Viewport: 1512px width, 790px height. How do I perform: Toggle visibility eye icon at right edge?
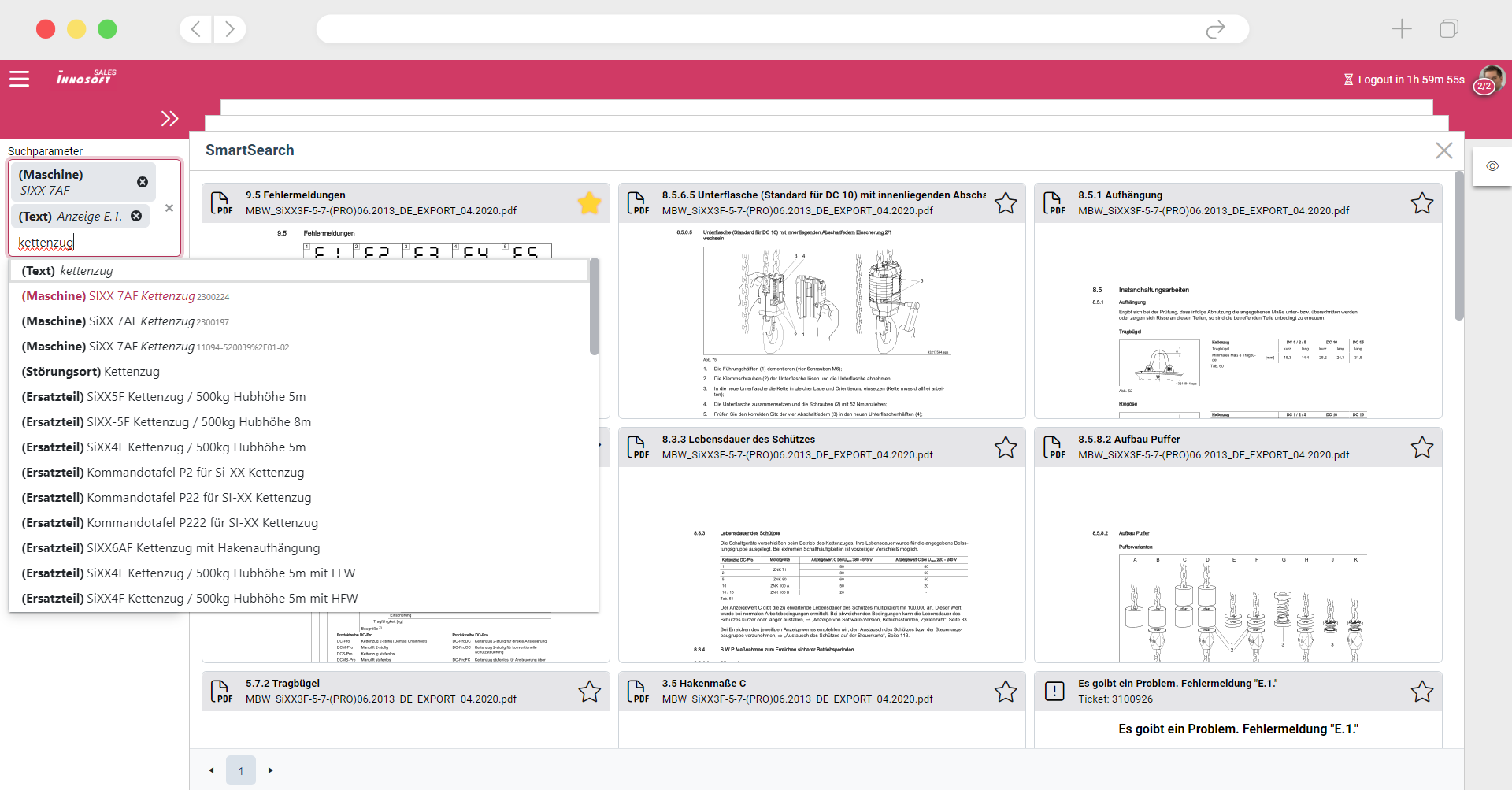pos(1492,166)
